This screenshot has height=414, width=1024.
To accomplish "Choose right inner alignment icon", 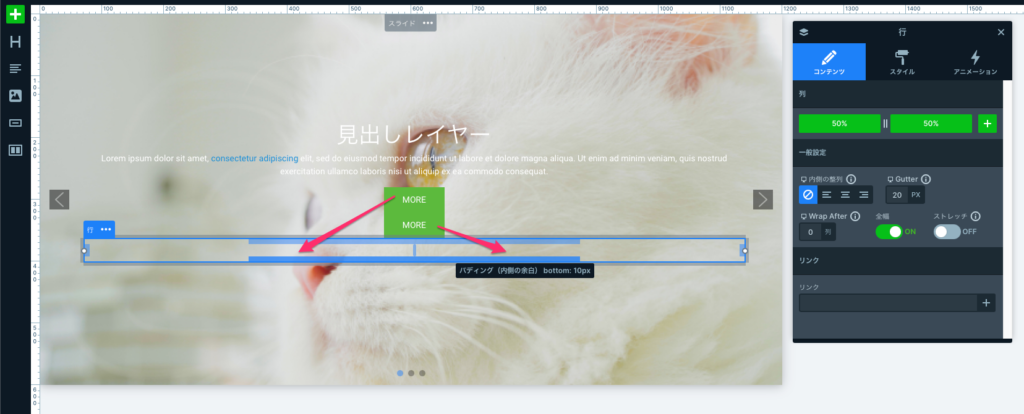I will (x=863, y=195).
